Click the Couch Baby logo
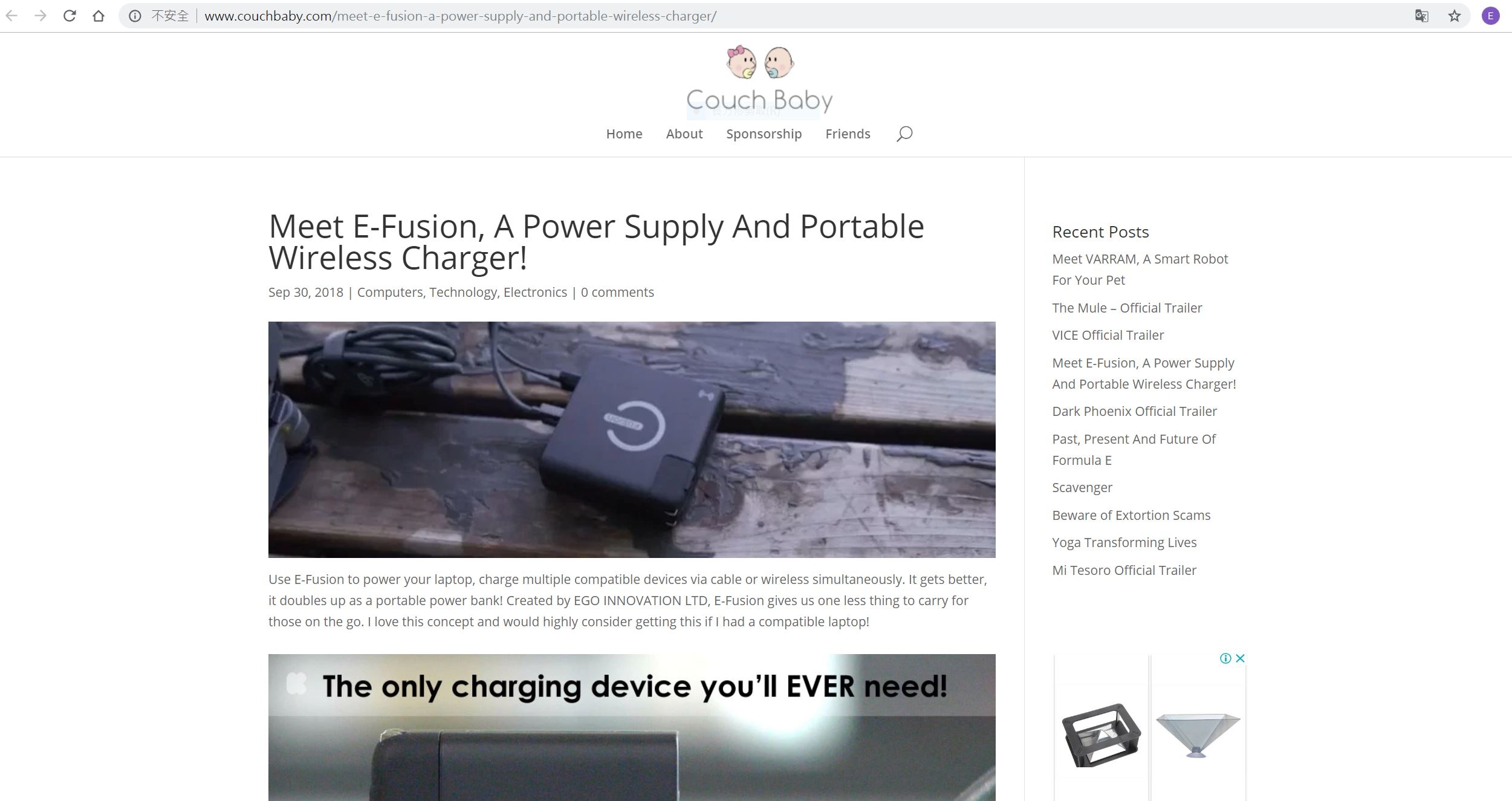 759,79
